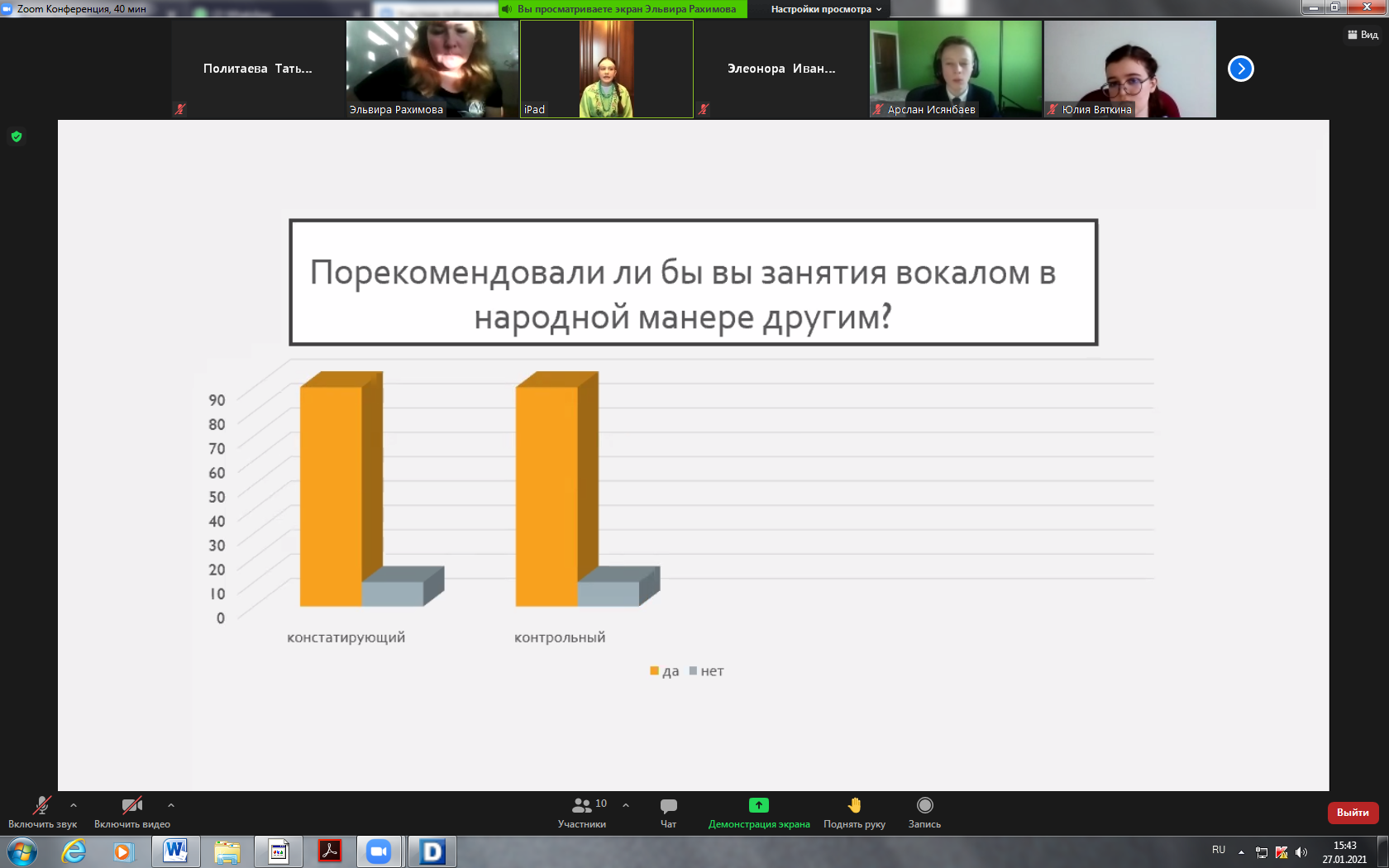Turn on the camera video
This screenshot has width=1389, height=868.
(131, 806)
